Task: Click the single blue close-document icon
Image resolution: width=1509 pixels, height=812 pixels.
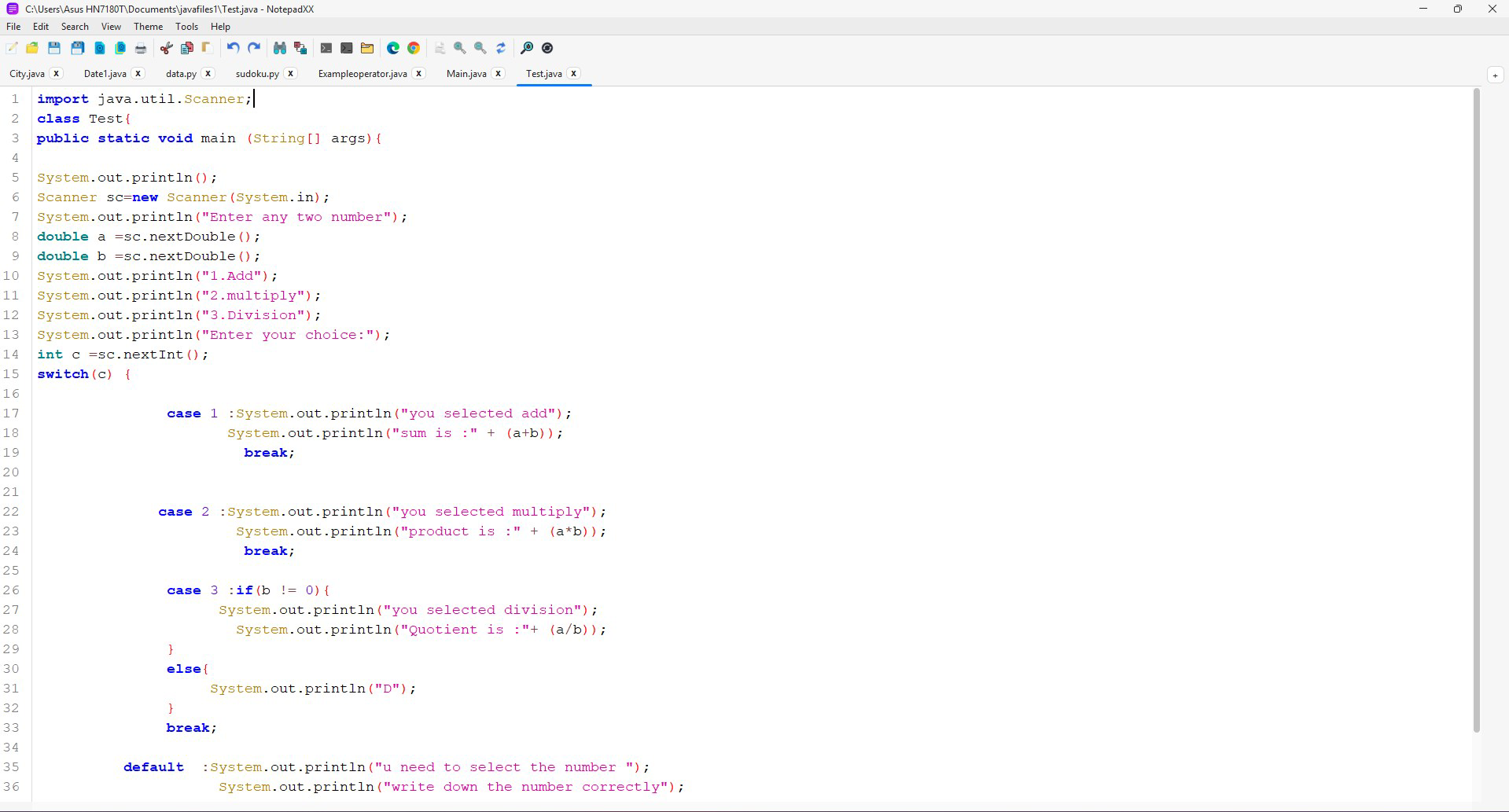Action: pos(100,48)
